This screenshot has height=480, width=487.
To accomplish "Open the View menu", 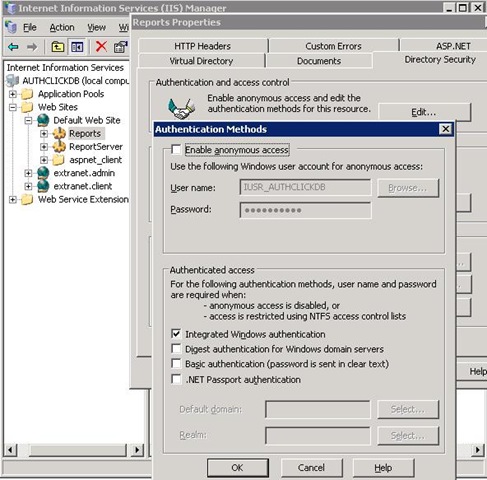I will (x=96, y=27).
